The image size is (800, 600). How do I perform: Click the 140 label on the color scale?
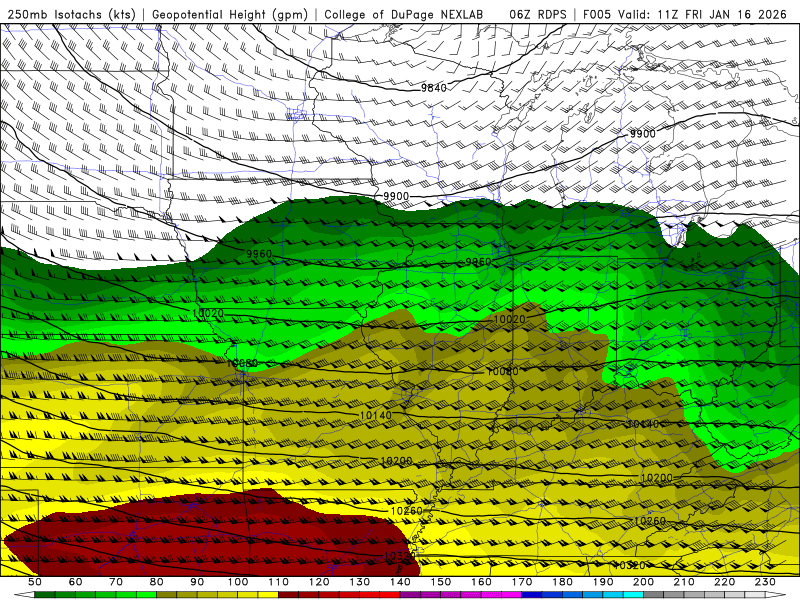click(x=400, y=582)
